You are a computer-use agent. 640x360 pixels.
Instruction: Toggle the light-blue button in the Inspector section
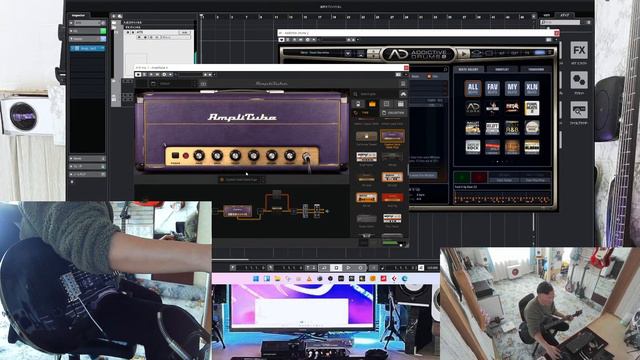[x=103, y=39]
